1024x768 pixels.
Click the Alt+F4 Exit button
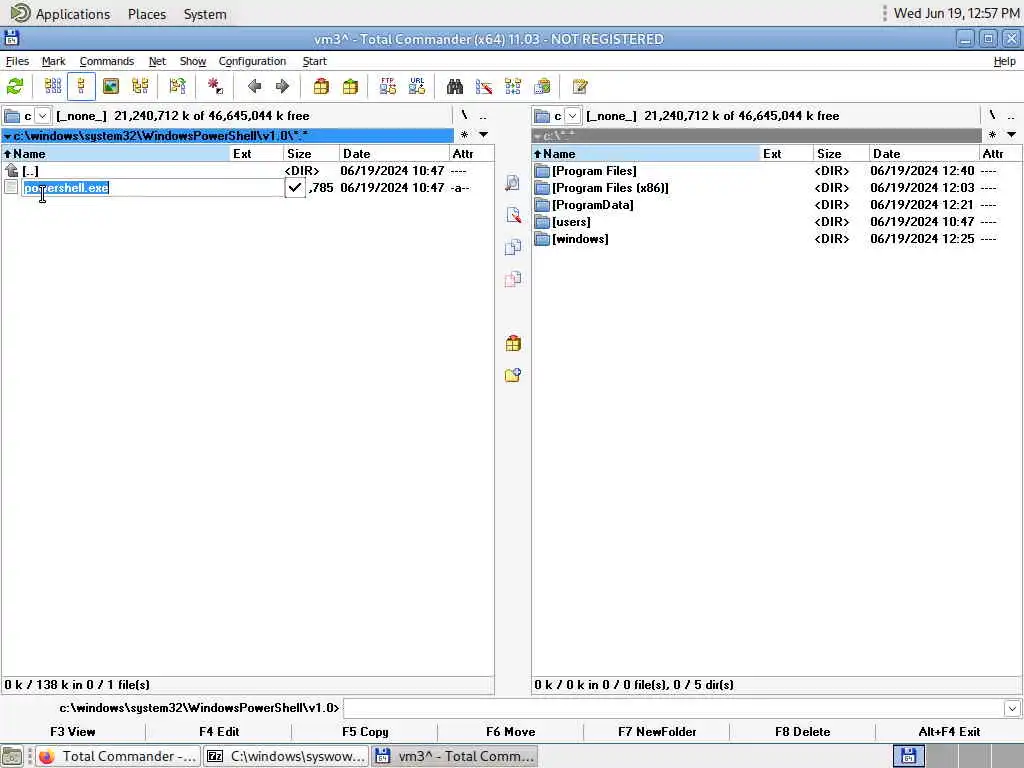point(949,731)
